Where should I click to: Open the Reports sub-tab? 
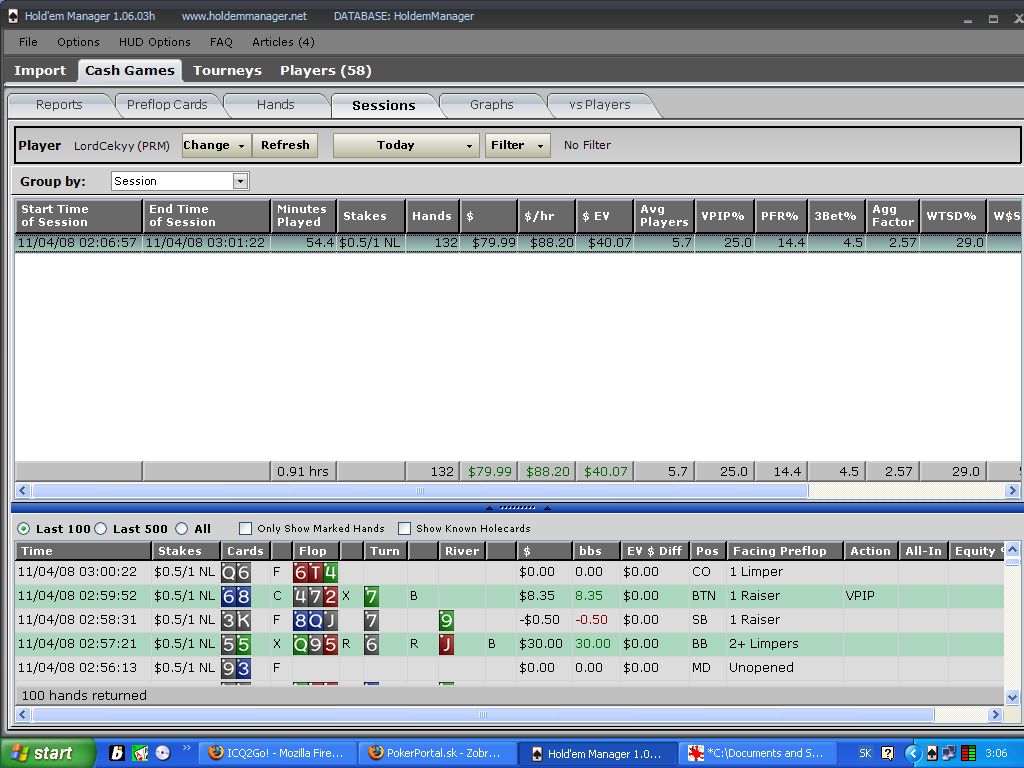tap(59, 104)
